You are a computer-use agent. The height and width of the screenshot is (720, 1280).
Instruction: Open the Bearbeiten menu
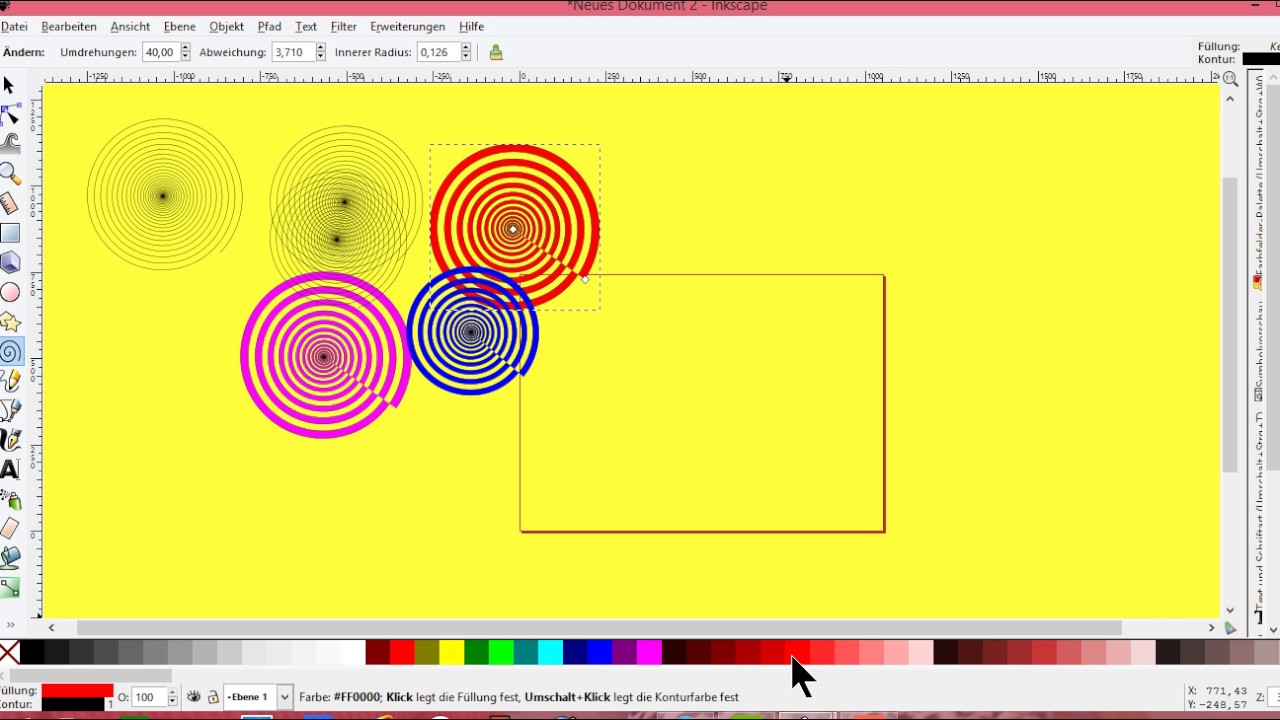point(69,27)
